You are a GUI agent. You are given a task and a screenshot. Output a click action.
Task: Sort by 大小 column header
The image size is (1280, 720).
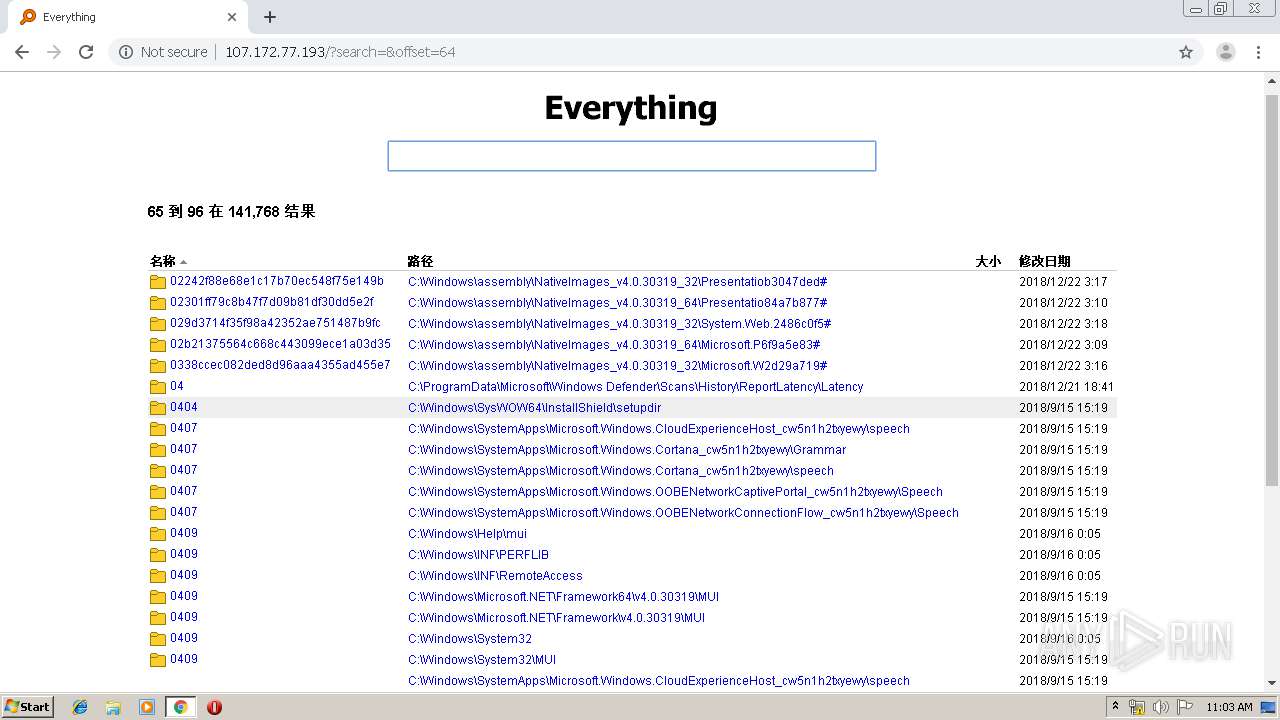tap(988, 261)
